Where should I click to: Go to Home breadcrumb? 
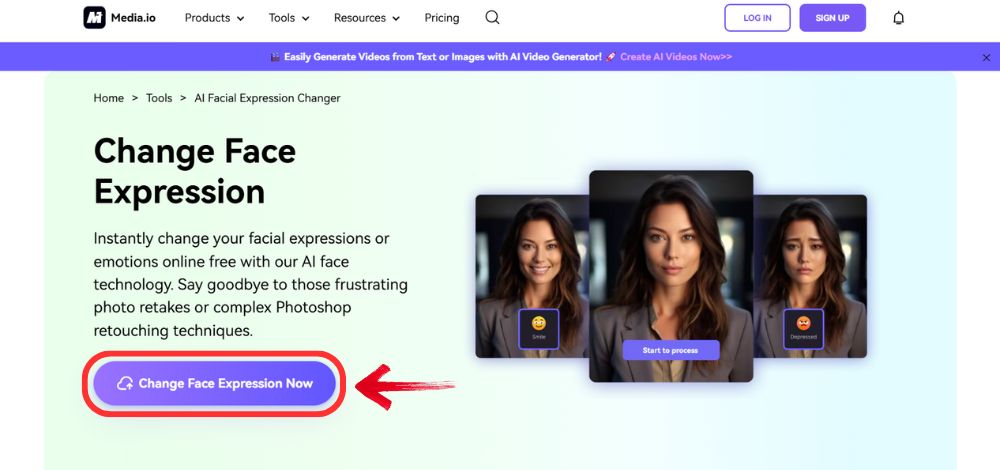coord(108,98)
